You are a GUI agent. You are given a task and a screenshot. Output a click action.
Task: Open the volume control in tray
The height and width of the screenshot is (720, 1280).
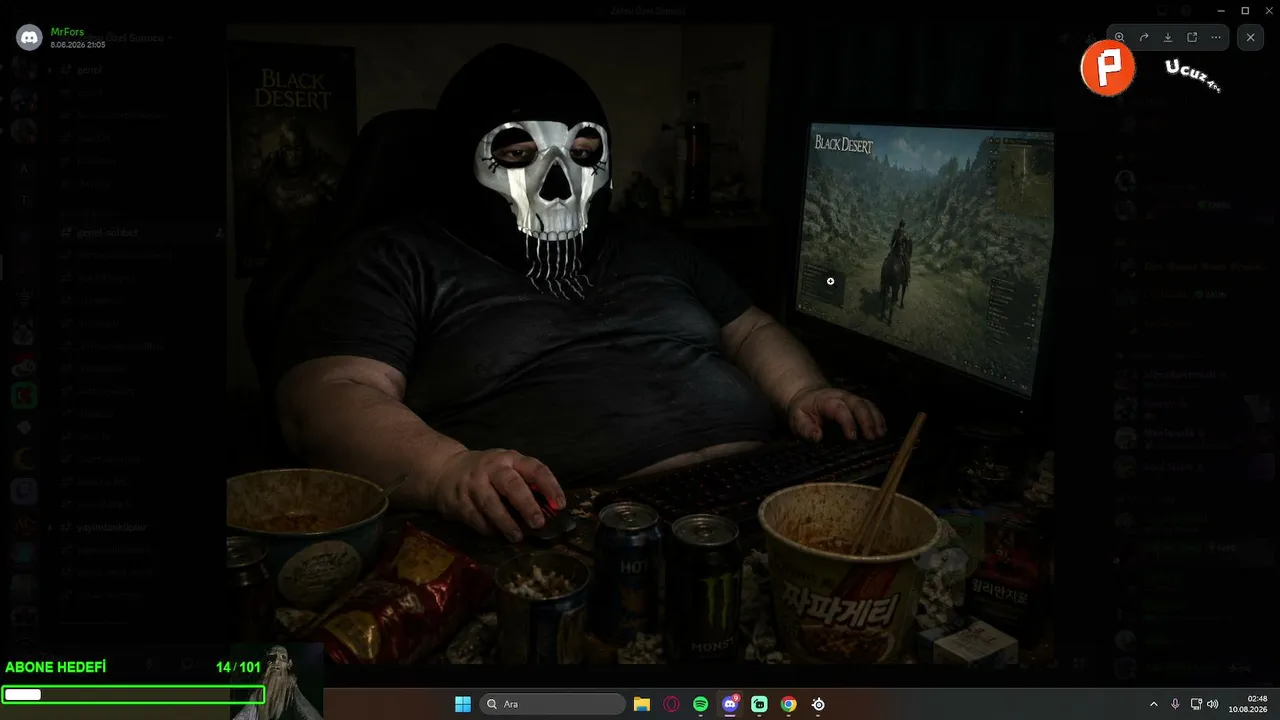click(1213, 704)
